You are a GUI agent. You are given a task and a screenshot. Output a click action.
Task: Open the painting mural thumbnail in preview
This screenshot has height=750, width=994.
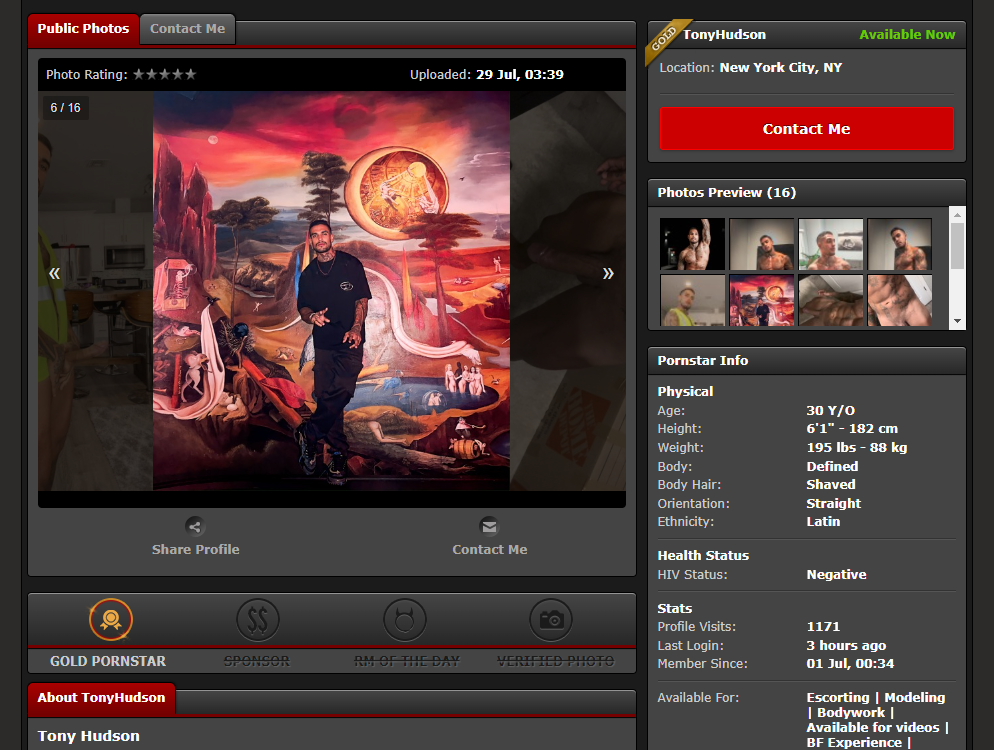pos(761,300)
